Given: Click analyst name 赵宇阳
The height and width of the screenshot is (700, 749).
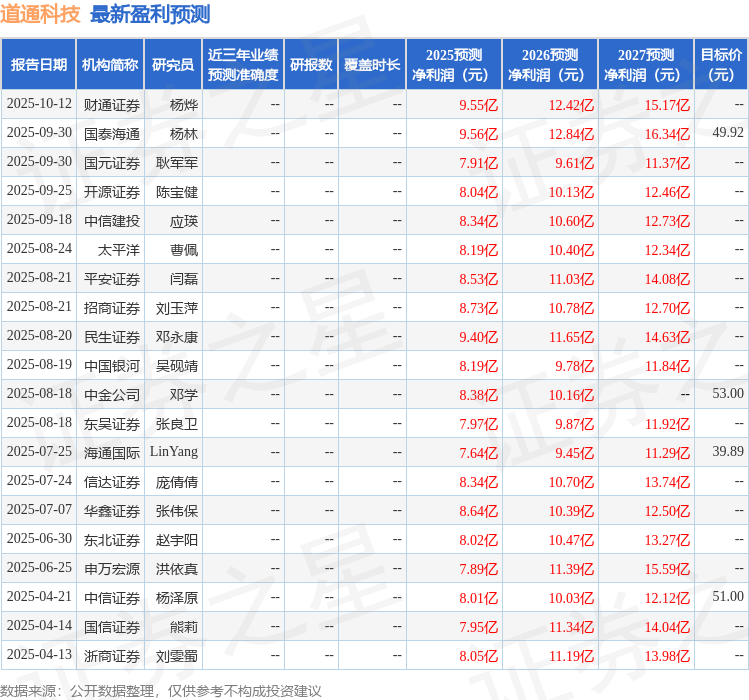Looking at the screenshot, I should pyautogui.click(x=177, y=540).
